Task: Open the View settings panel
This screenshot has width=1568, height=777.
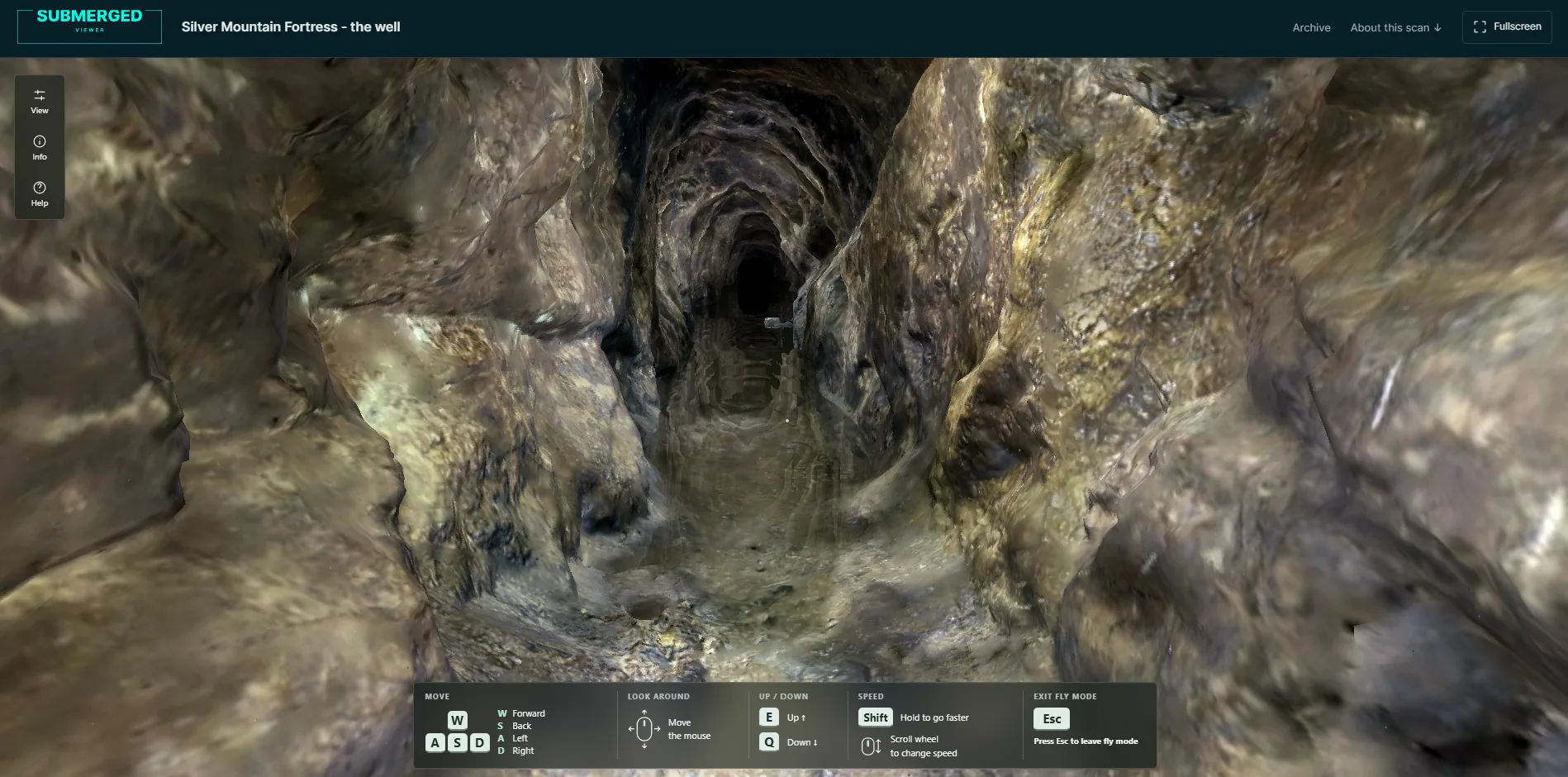Action: [40, 101]
